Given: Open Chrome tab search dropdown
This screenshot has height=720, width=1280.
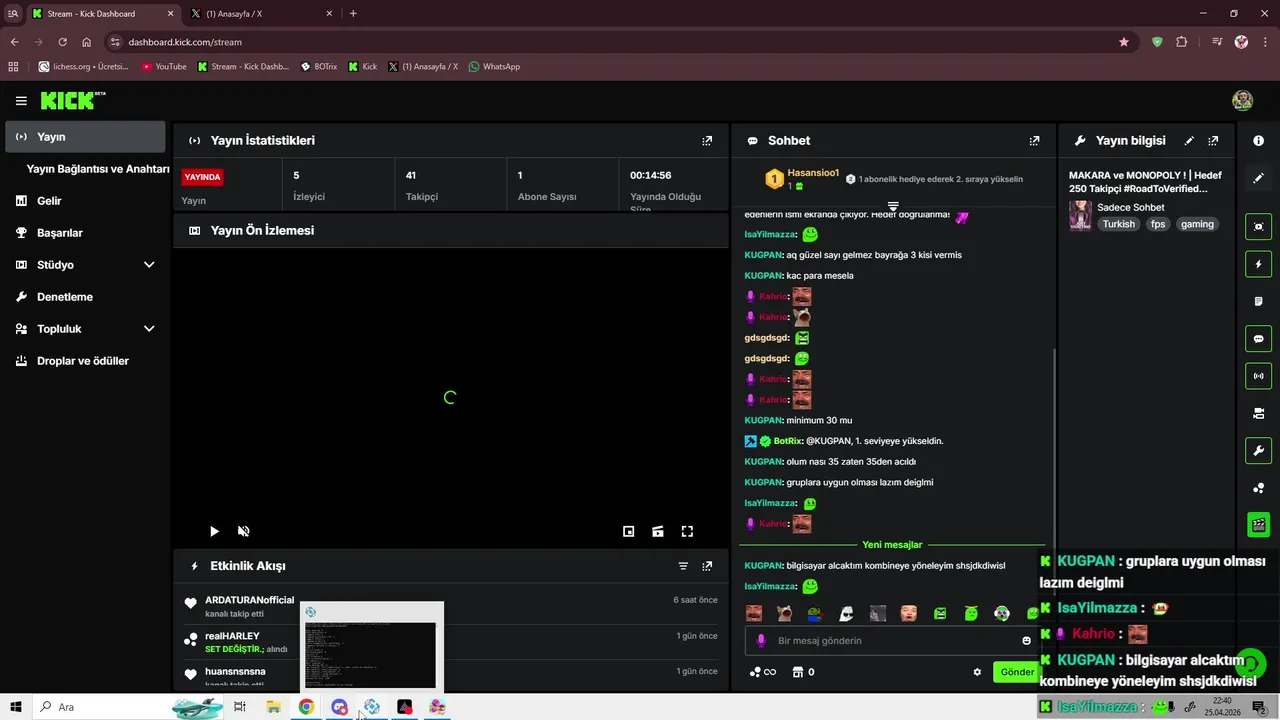Looking at the screenshot, I should point(12,13).
